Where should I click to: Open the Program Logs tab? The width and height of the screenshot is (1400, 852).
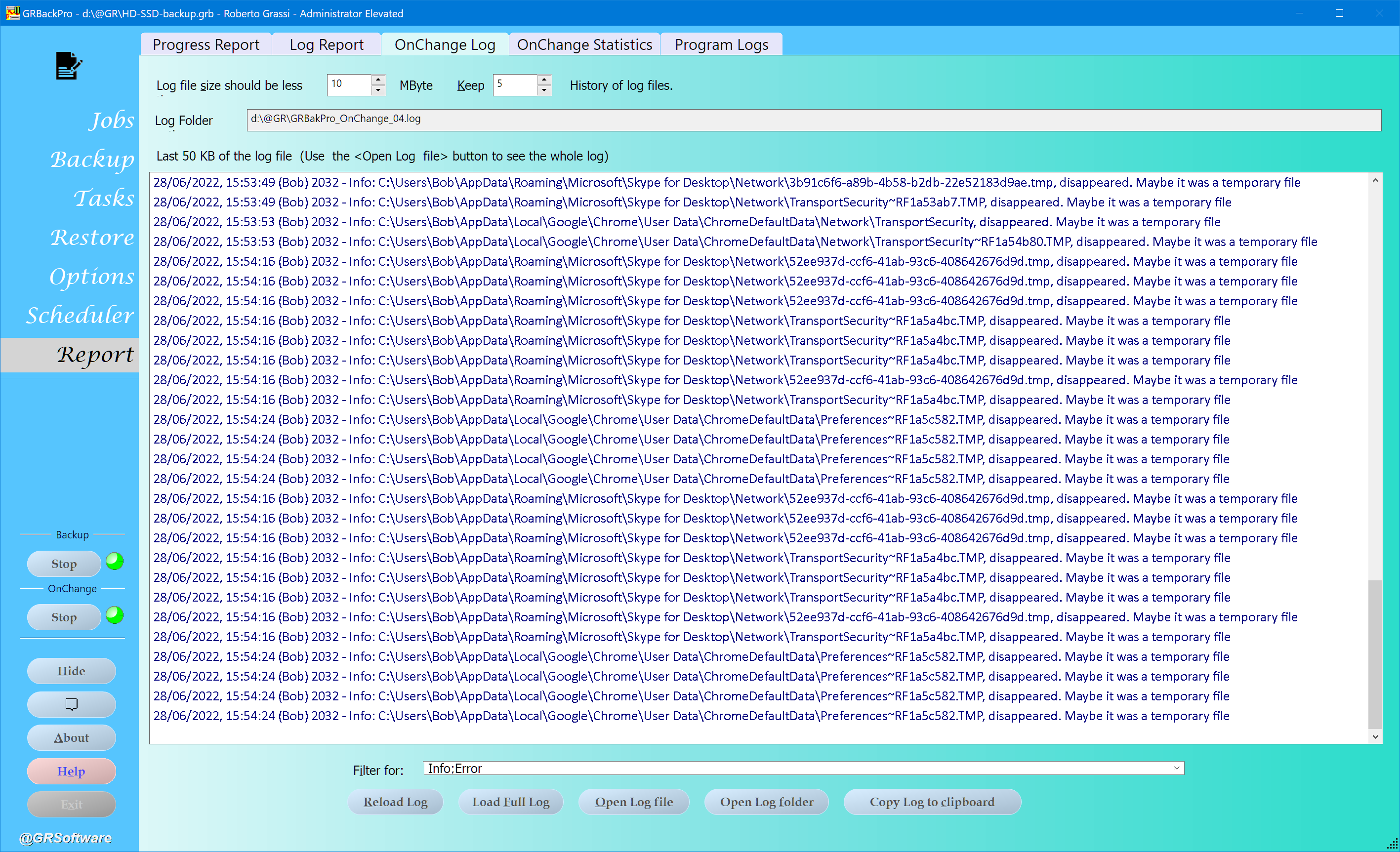click(x=721, y=44)
